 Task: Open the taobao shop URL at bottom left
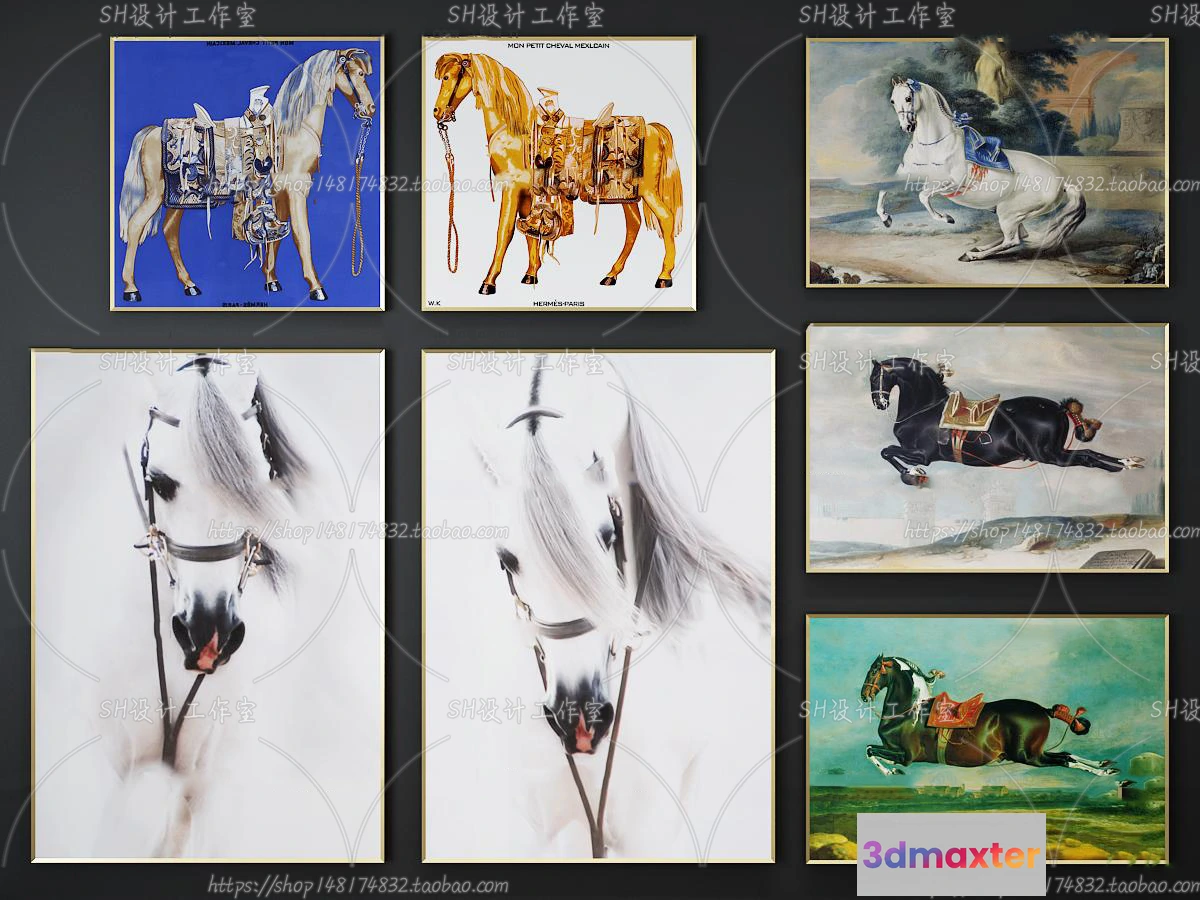pos(358,885)
